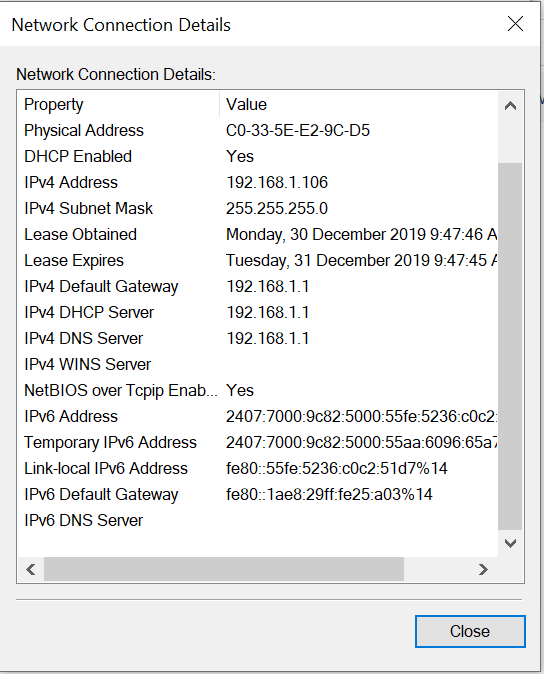Select the NetBIOS over Tcpip row

pos(258,391)
